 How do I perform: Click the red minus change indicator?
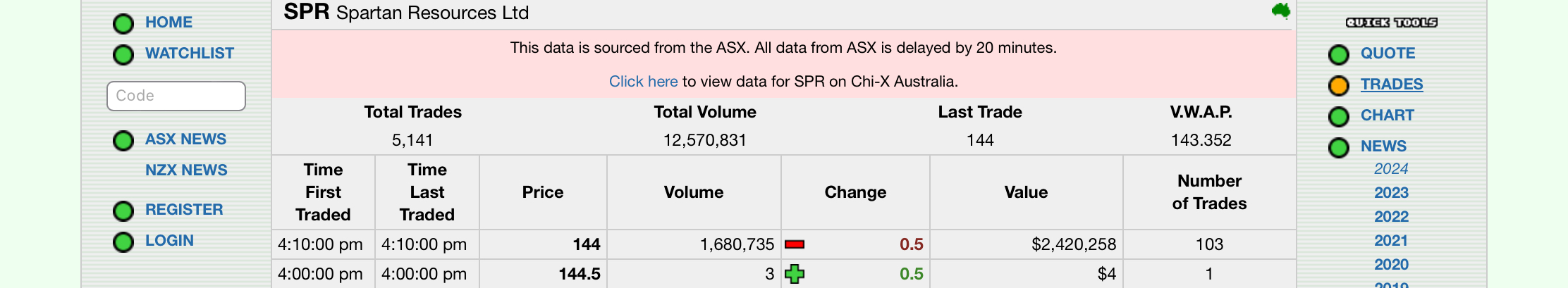795,244
